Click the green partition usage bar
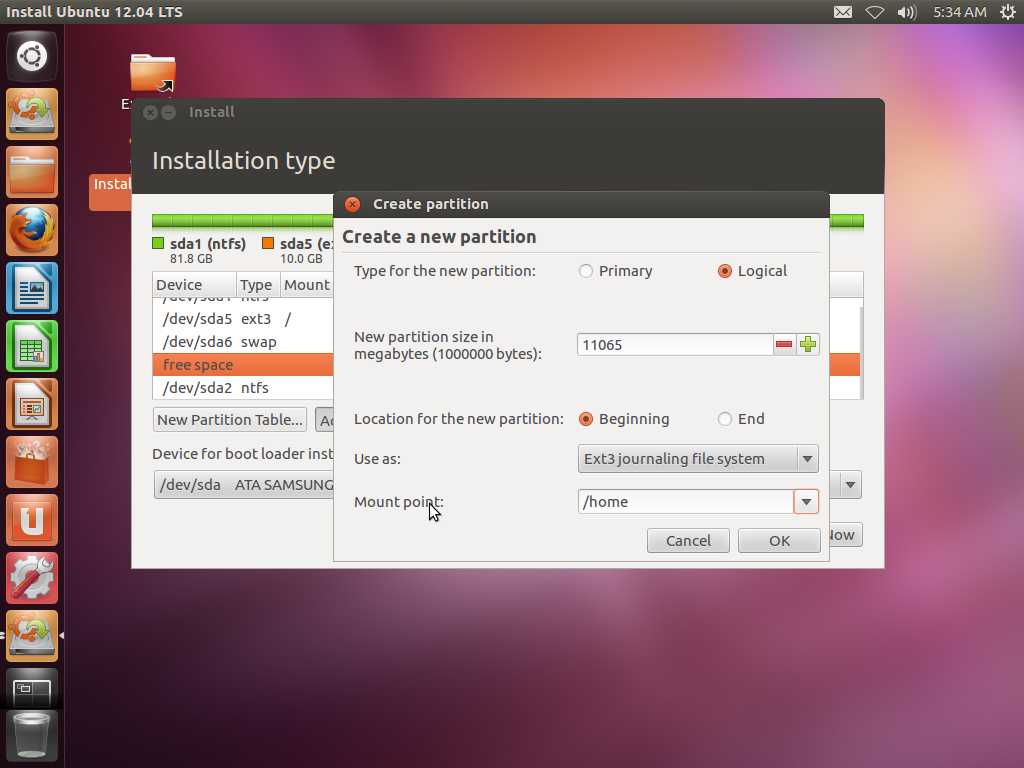 click(242, 221)
